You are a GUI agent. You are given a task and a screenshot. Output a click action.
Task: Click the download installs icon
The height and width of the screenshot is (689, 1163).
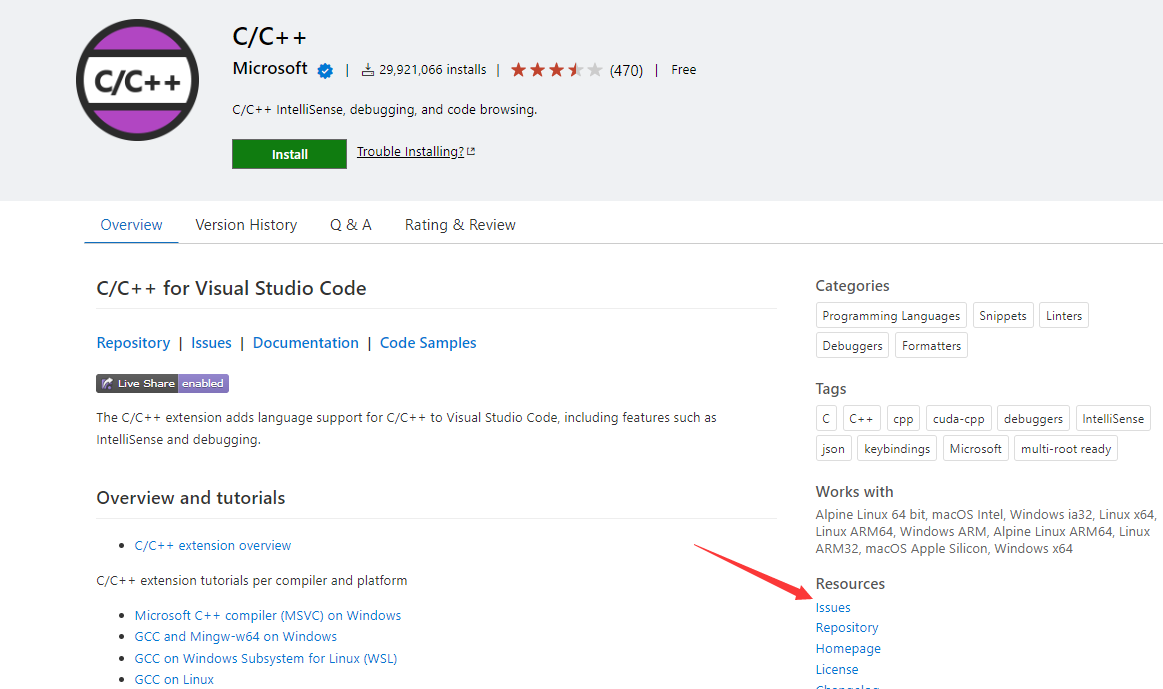pyautogui.click(x=367, y=70)
